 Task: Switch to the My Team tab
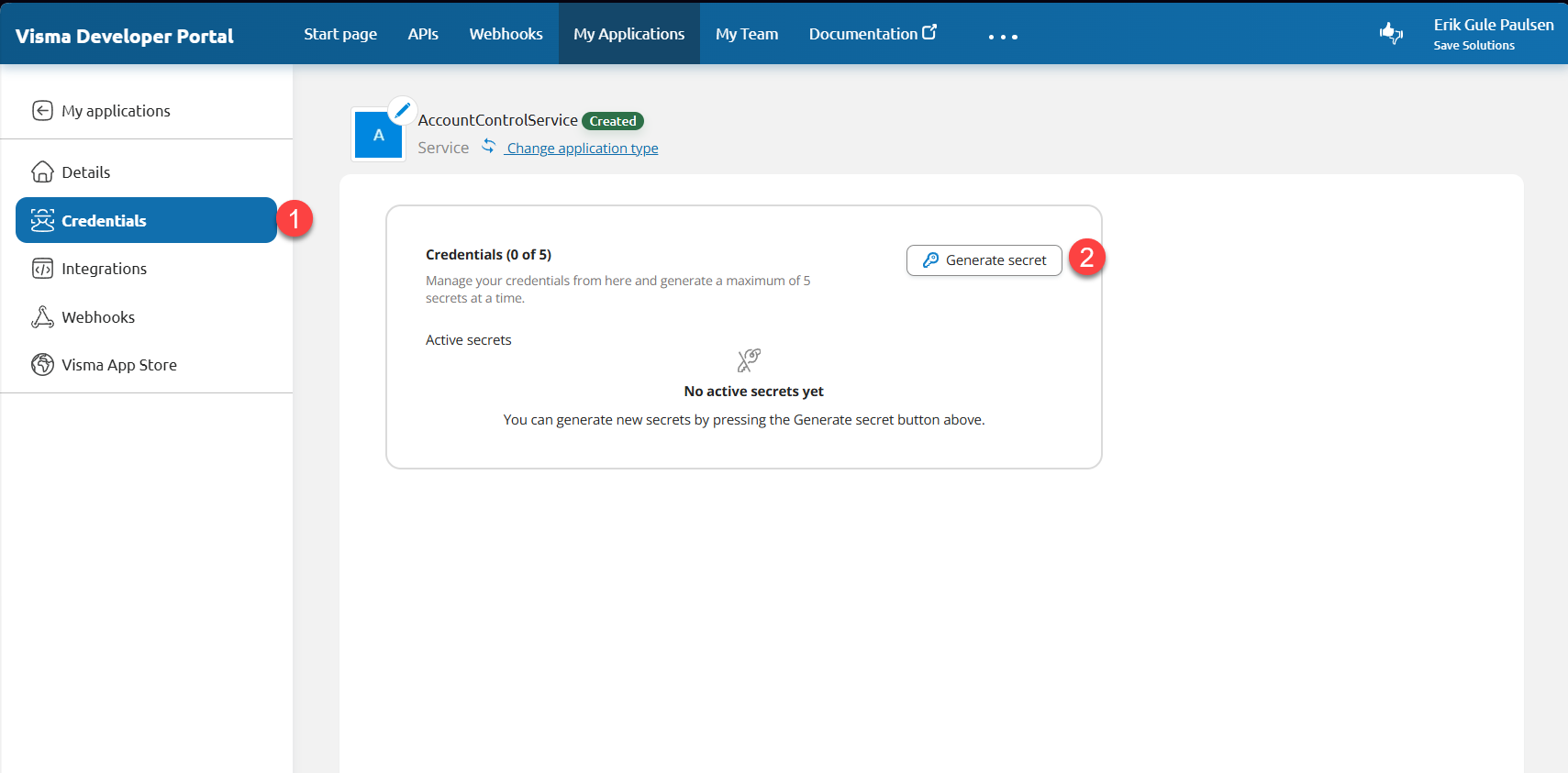click(x=746, y=34)
